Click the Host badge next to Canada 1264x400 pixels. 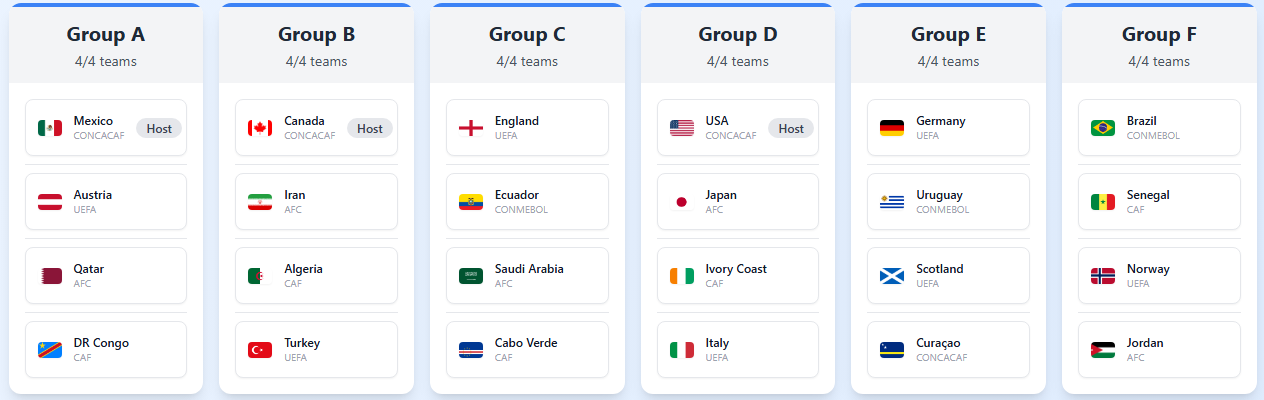370,128
